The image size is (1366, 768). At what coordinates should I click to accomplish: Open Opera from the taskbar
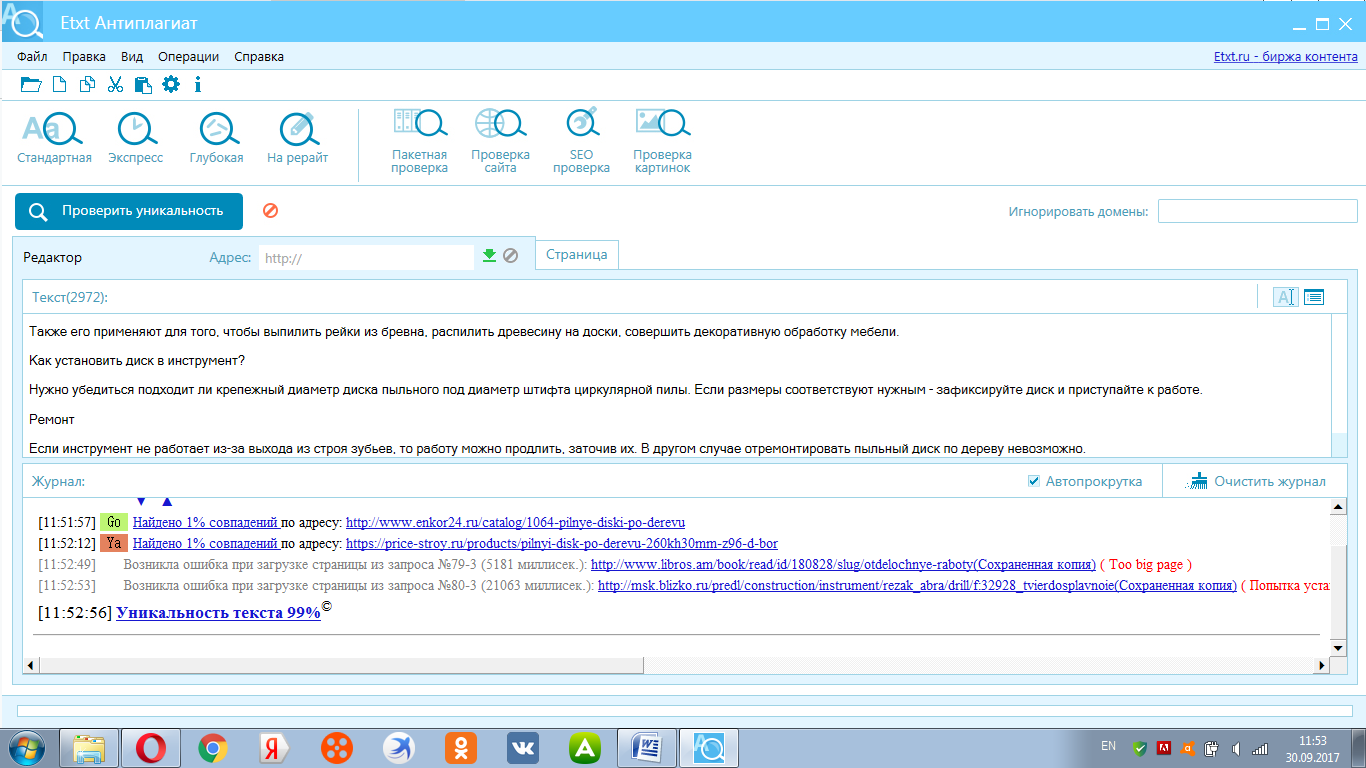pos(151,748)
